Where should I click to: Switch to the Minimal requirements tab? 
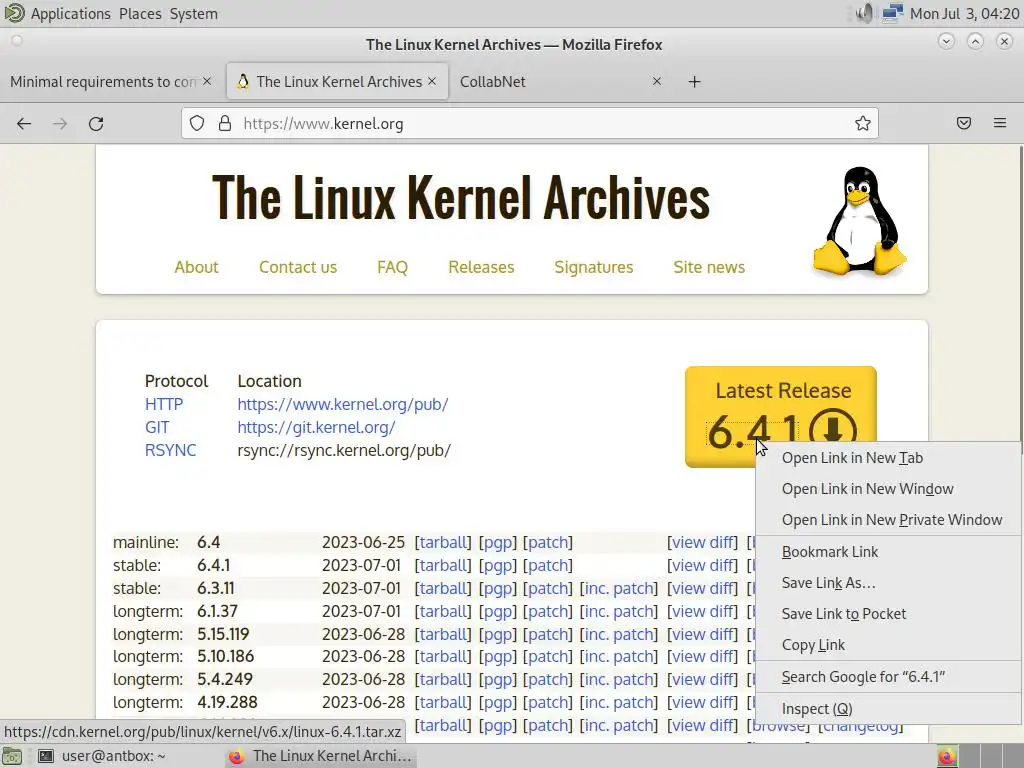(103, 82)
